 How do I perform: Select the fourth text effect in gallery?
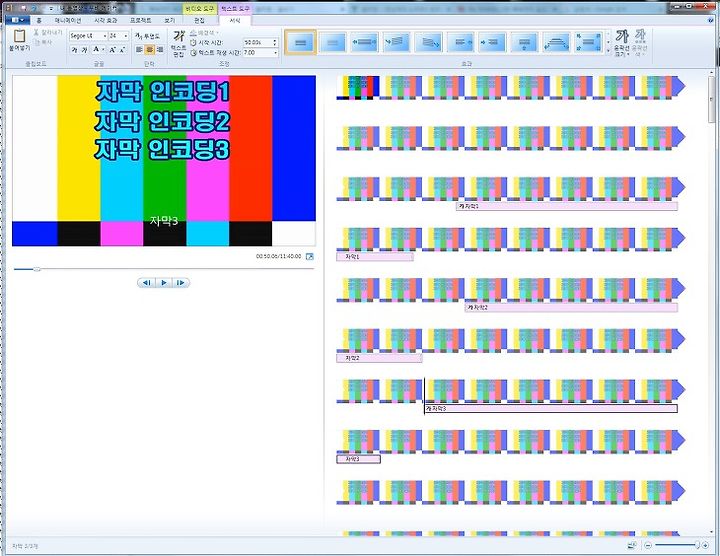point(397,42)
